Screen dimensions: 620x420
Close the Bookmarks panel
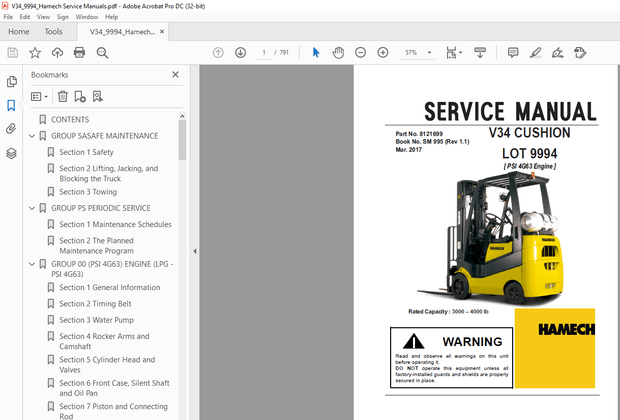(x=176, y=74)
